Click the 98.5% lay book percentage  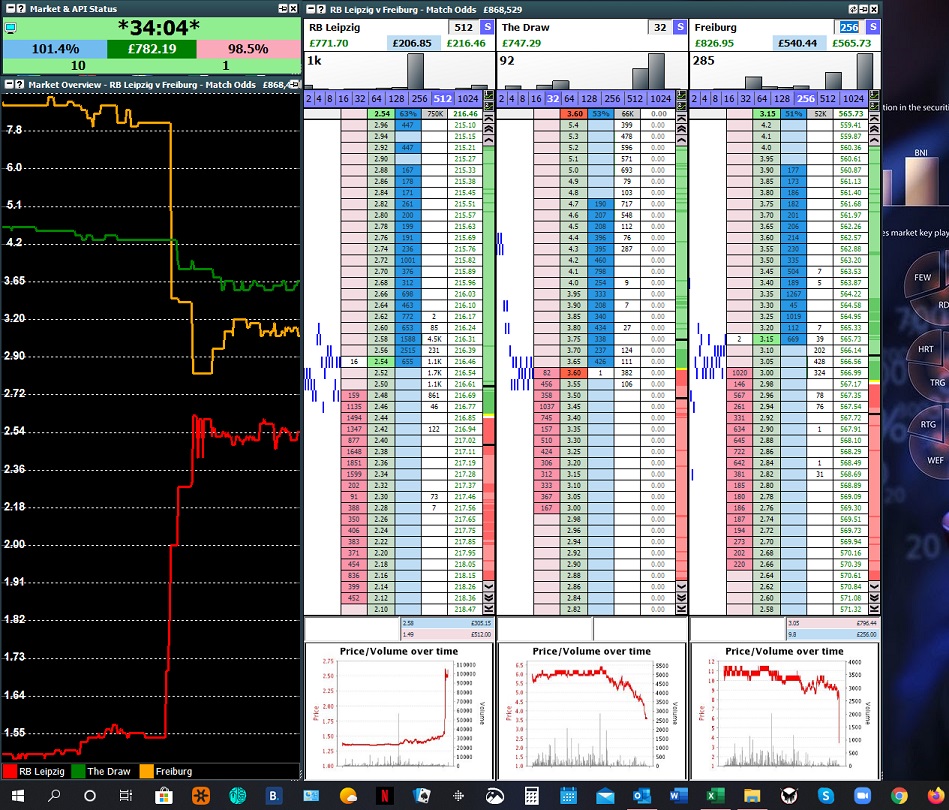[248, 49]
